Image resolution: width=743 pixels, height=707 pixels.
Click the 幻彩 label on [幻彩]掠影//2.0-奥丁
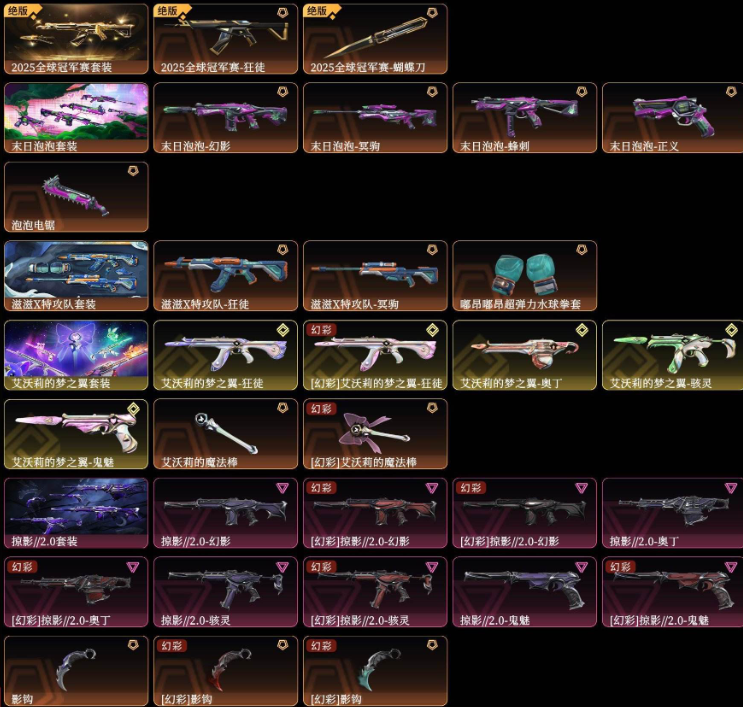click(x=22, y=567)
